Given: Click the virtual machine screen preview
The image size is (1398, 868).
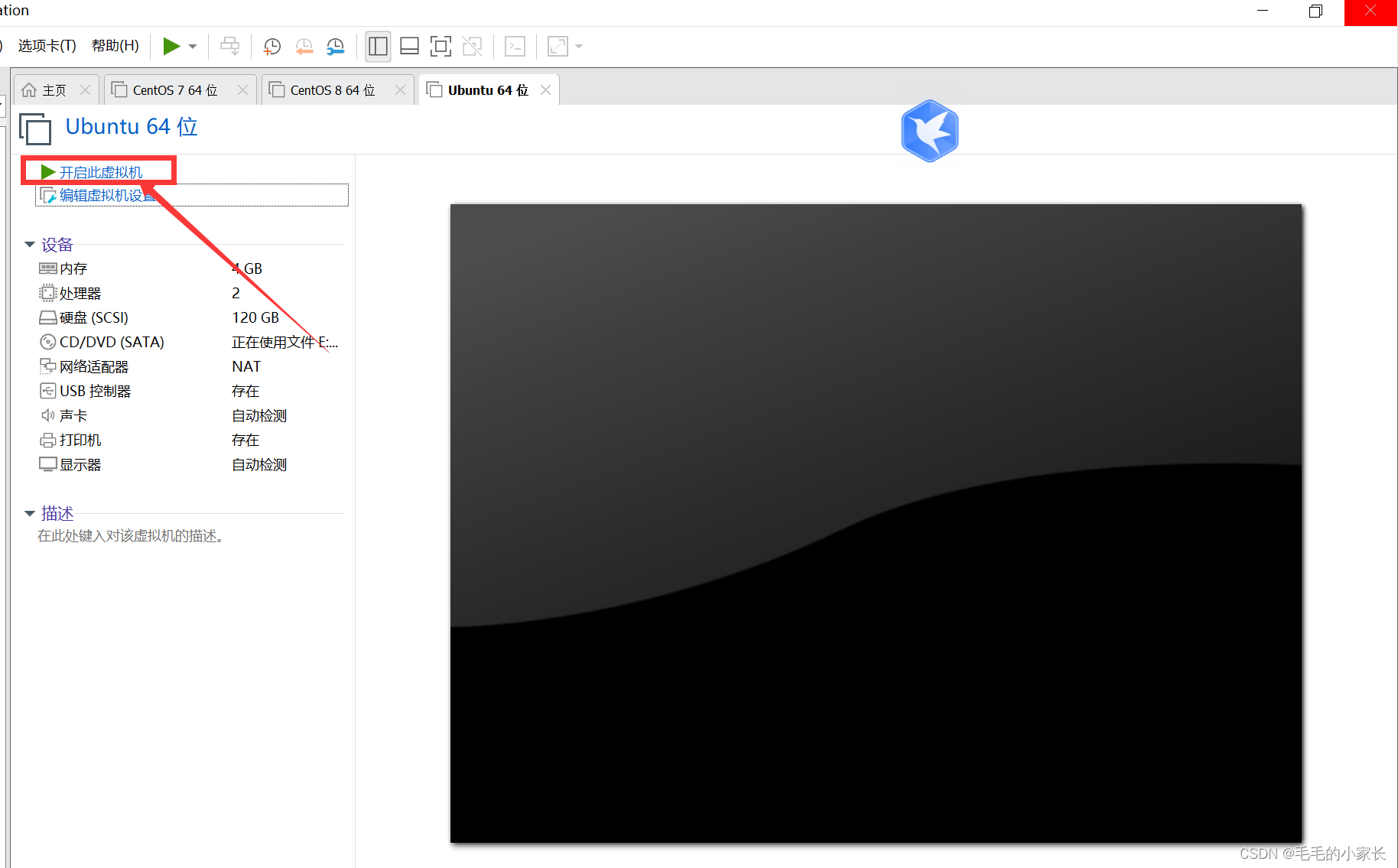Looking at the screenshot, I should point(876,523).
